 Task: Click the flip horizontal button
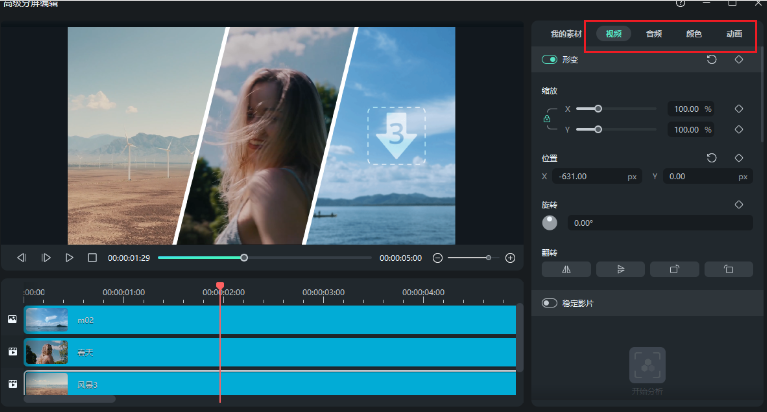click(566, 269)
